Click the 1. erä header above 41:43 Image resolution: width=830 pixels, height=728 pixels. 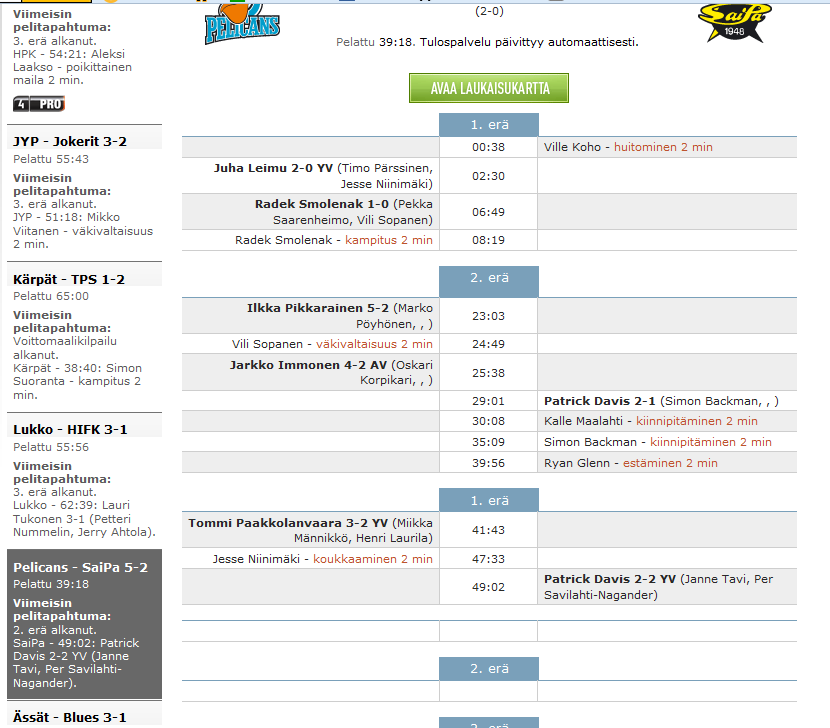[x=489, y=500]
